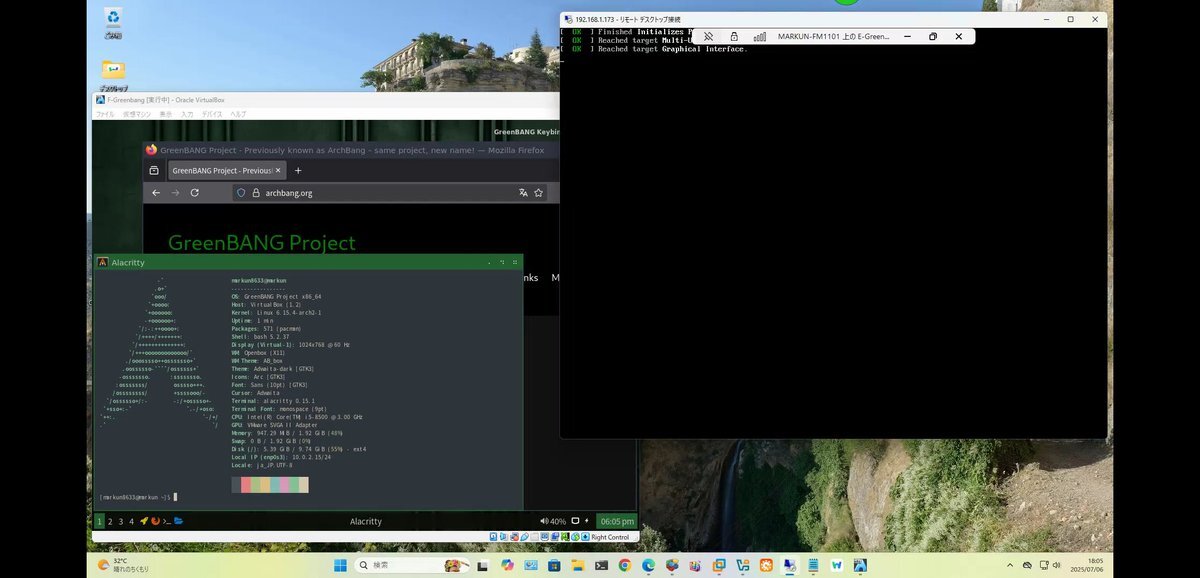Open Task View on the taskbar

click(482, 566)
